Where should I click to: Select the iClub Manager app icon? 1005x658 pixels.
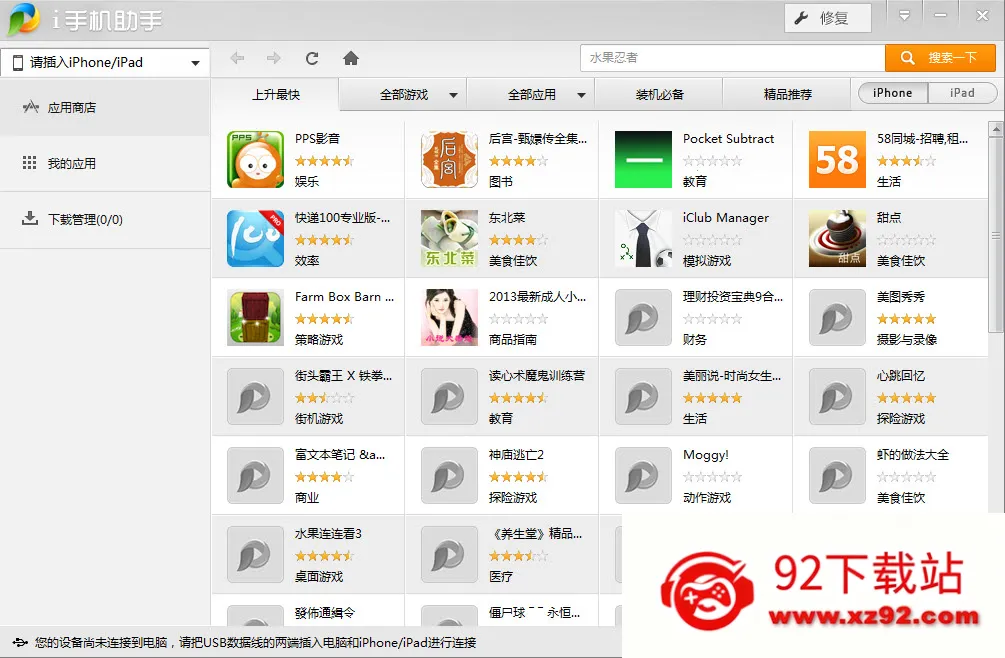pyautogui.click(x=643, y=238)
